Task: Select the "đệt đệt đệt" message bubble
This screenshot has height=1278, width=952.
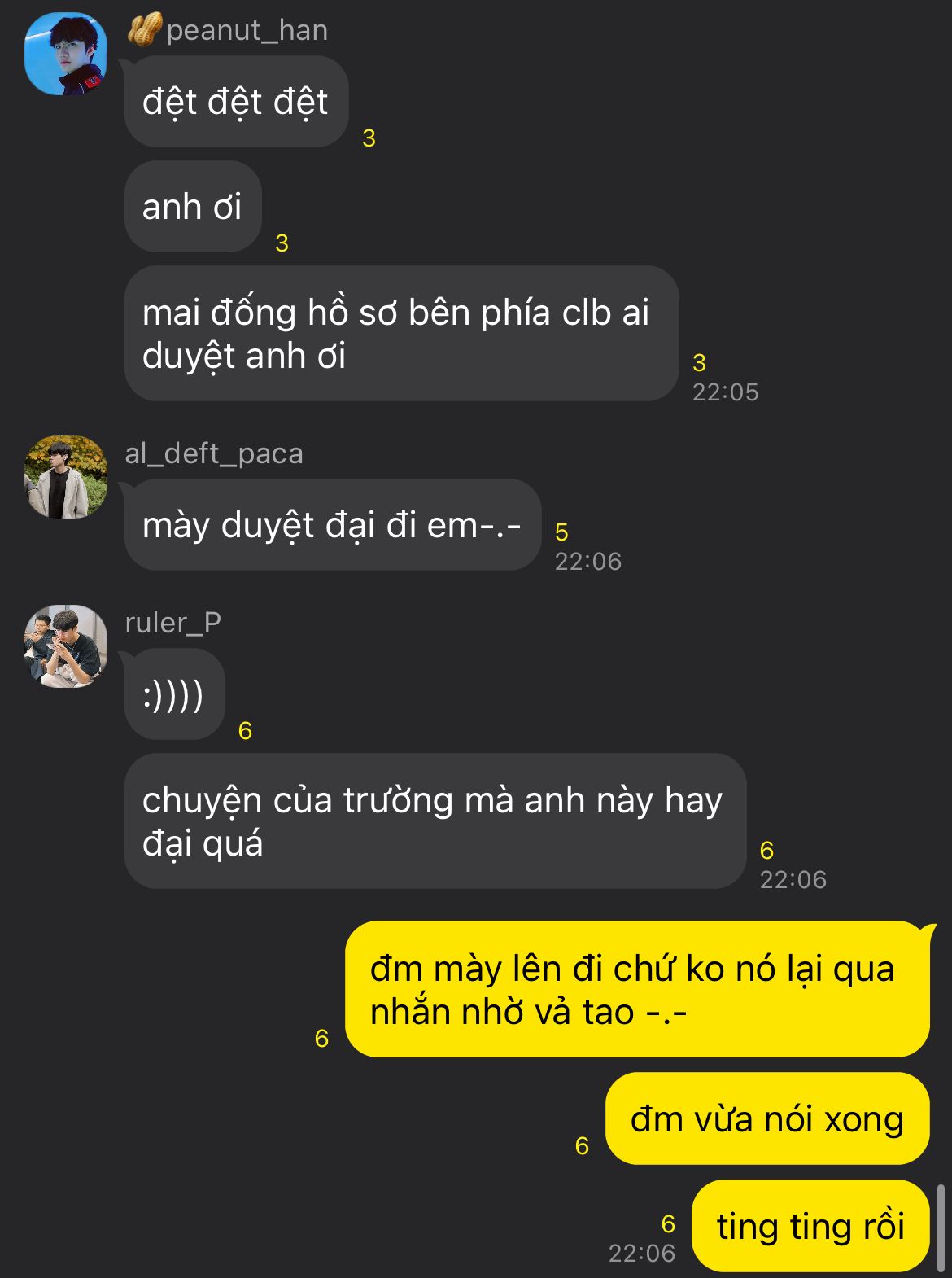Action: pos(236,102)
